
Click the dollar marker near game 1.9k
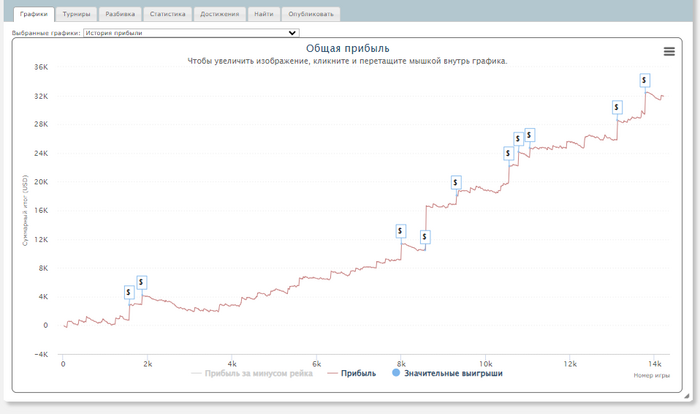[x=142, y=282]
